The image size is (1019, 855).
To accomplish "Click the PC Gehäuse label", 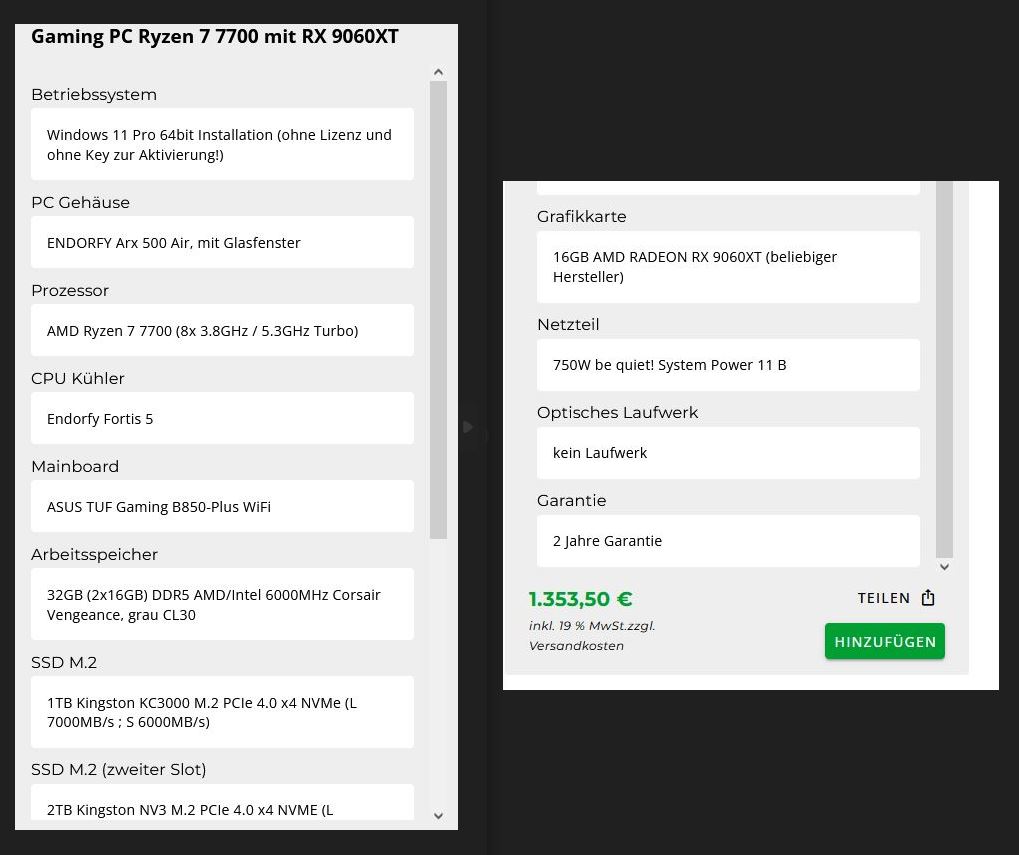I will click(81, 203).
